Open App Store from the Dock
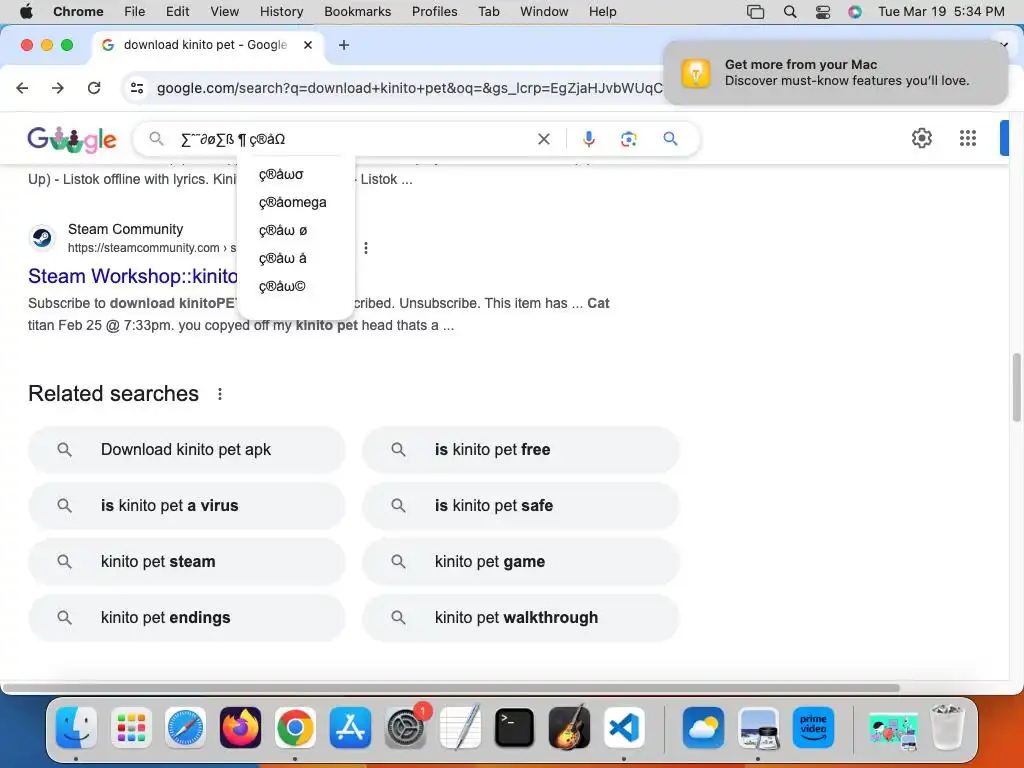Screen dimensions: 1024x768 point(350,728)
